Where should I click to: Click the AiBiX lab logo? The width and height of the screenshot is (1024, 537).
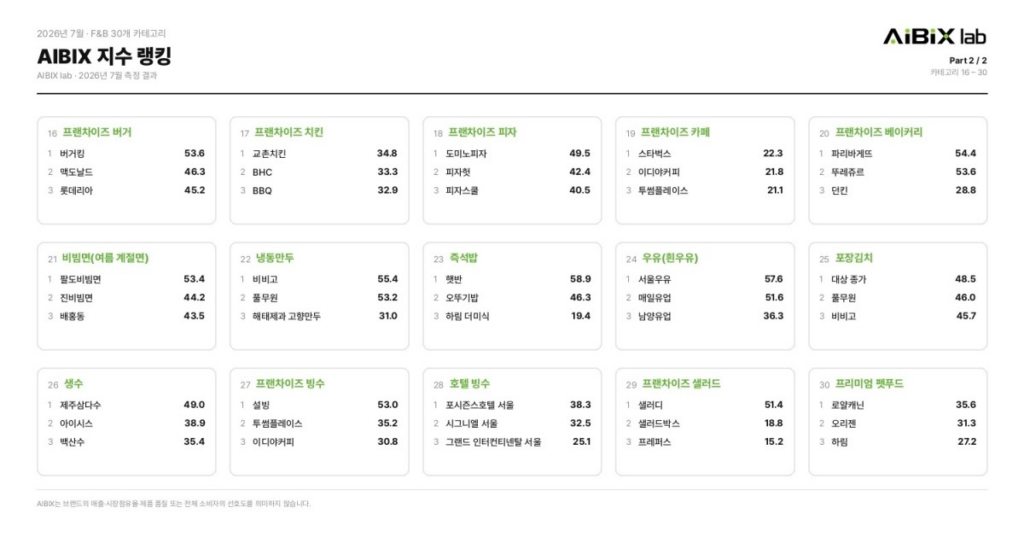(x=935, y=37)
